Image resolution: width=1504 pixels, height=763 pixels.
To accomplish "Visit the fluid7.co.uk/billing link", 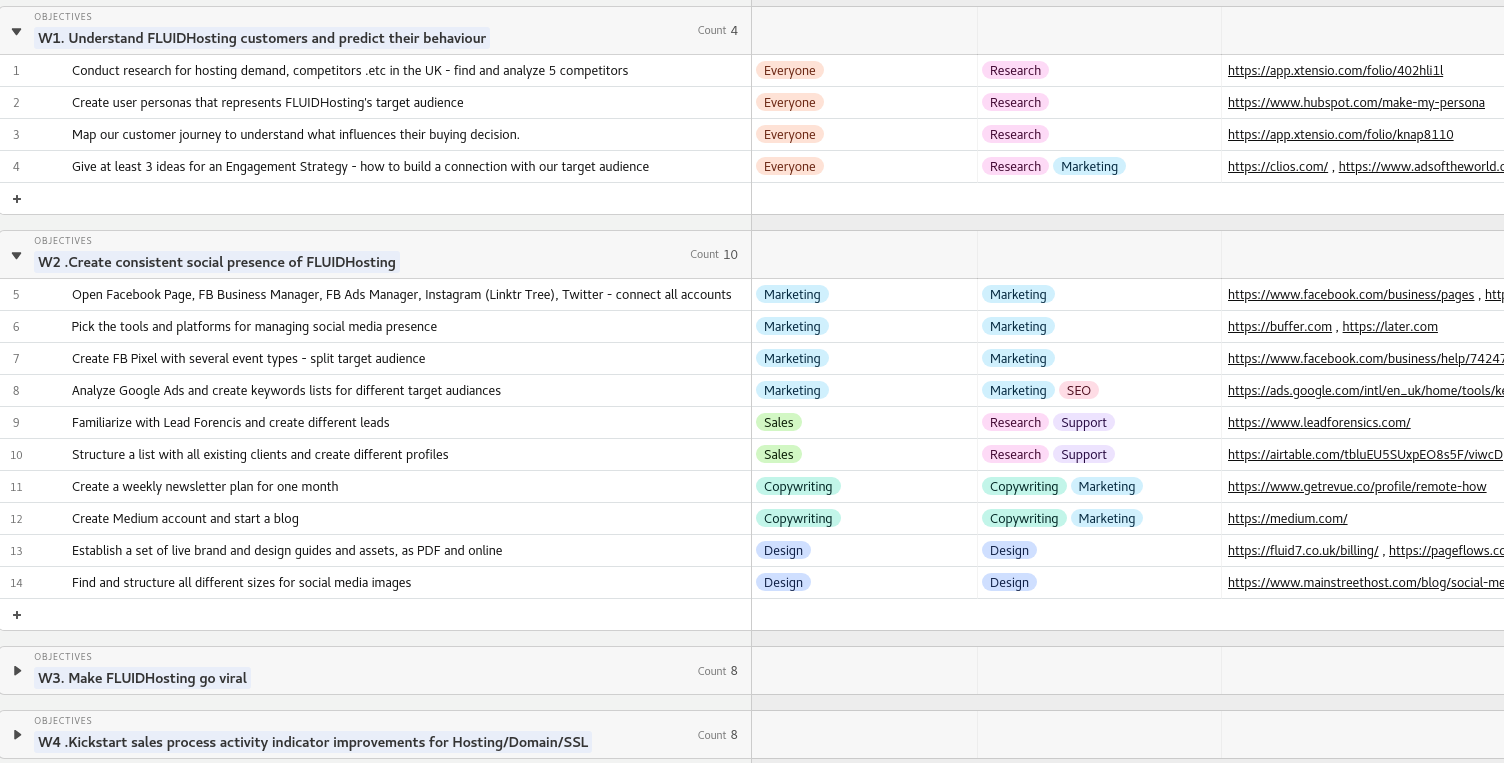I will pyautogui.click(x=1303, y=550).
